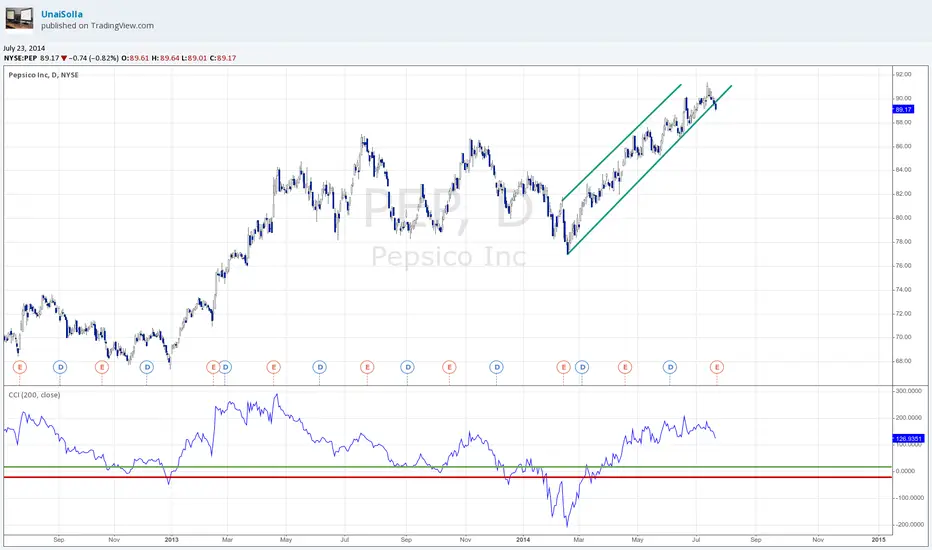Image resolution: width=932 pixels, height=550 pixels.
Task: Click the last dividend D marker, mid-2014
Action: click(670, 367)
